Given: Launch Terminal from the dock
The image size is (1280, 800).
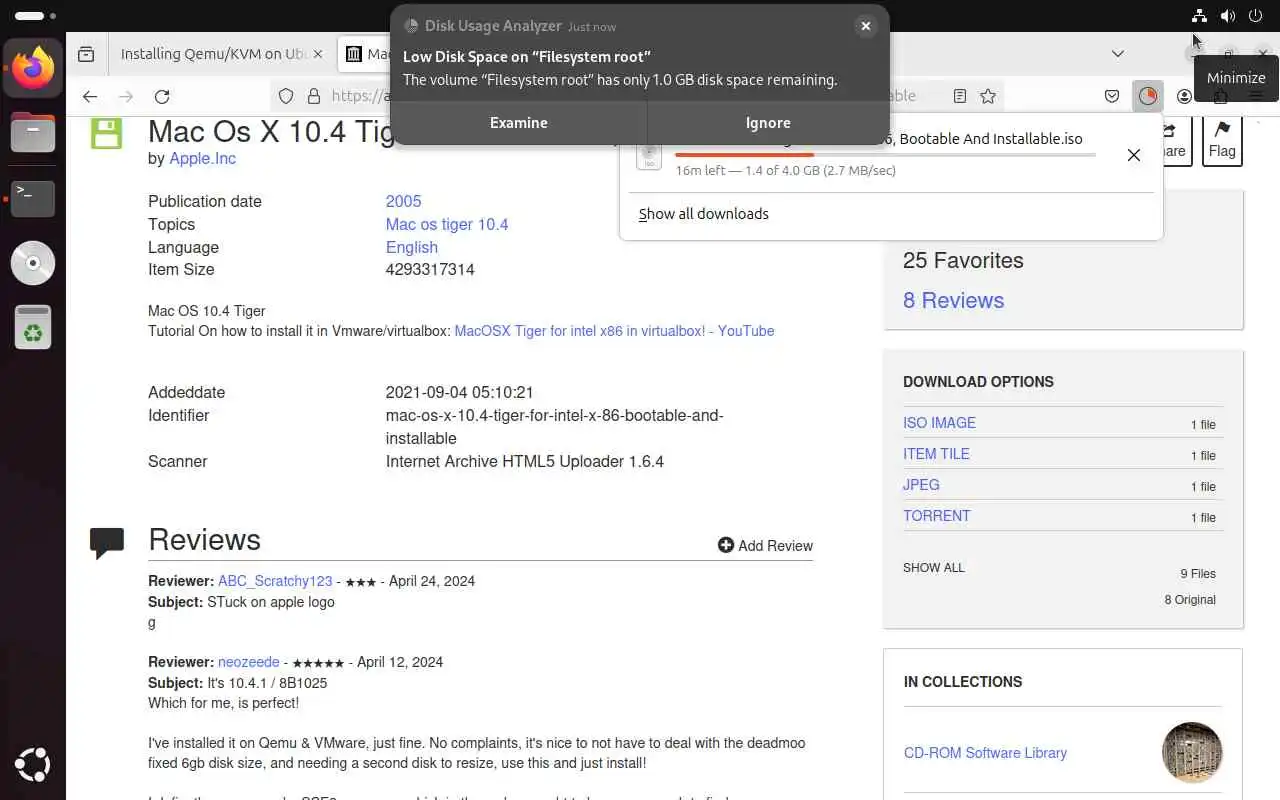Looking at the screenshot, I should [x=33, y=198].
